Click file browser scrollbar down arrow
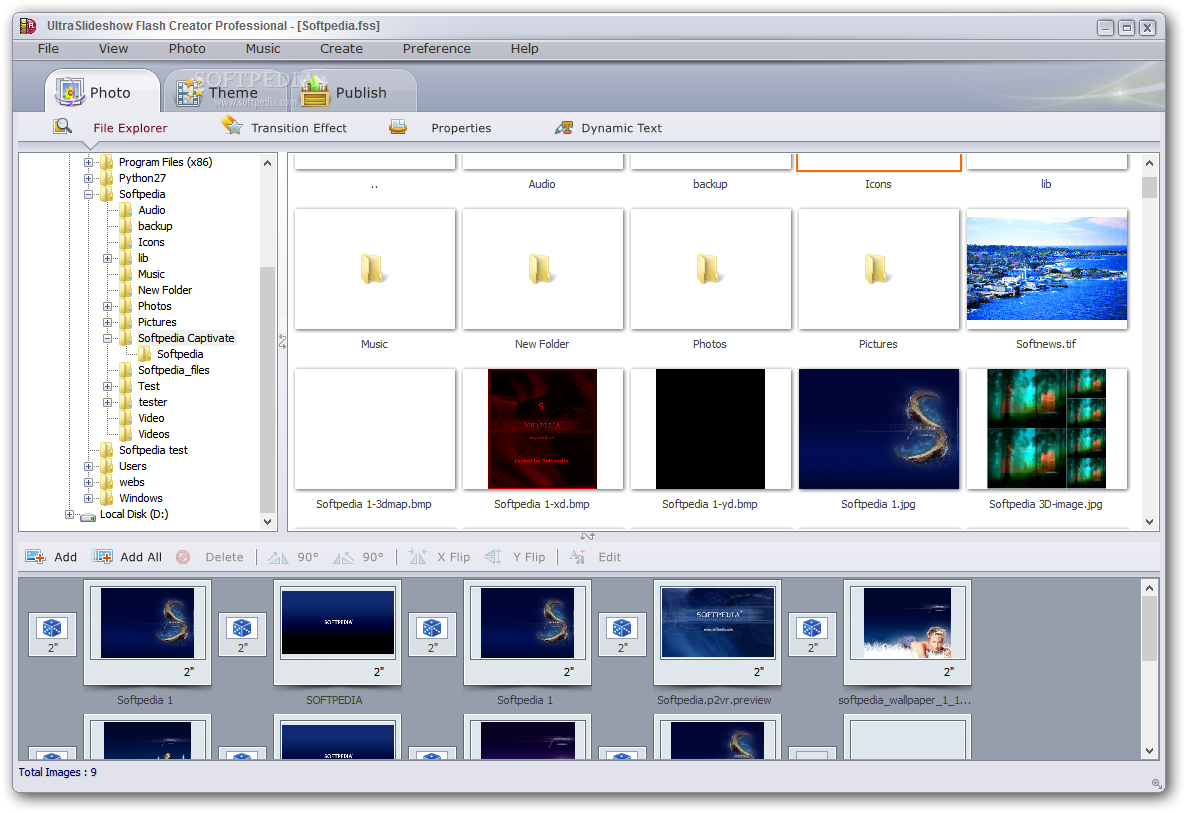This screenshot has height=813, width=1186. (1149, 522)
